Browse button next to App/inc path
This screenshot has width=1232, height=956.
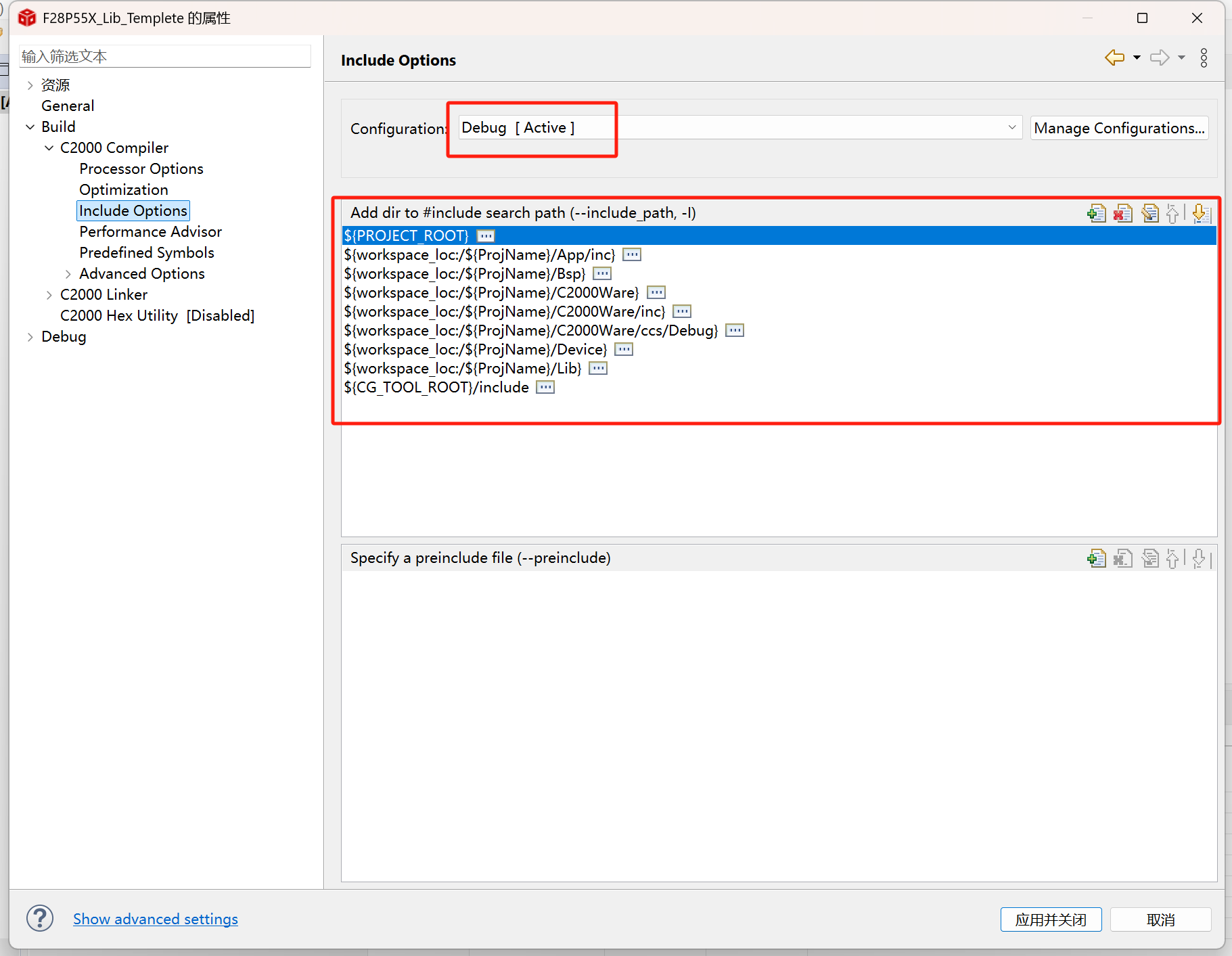point(632,255)
